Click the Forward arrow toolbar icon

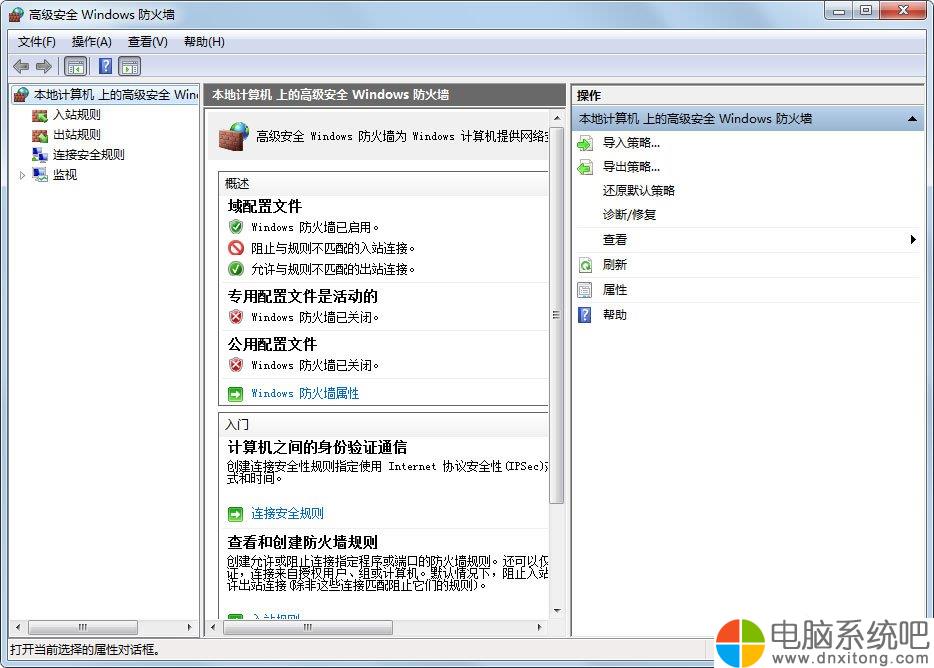43,66
